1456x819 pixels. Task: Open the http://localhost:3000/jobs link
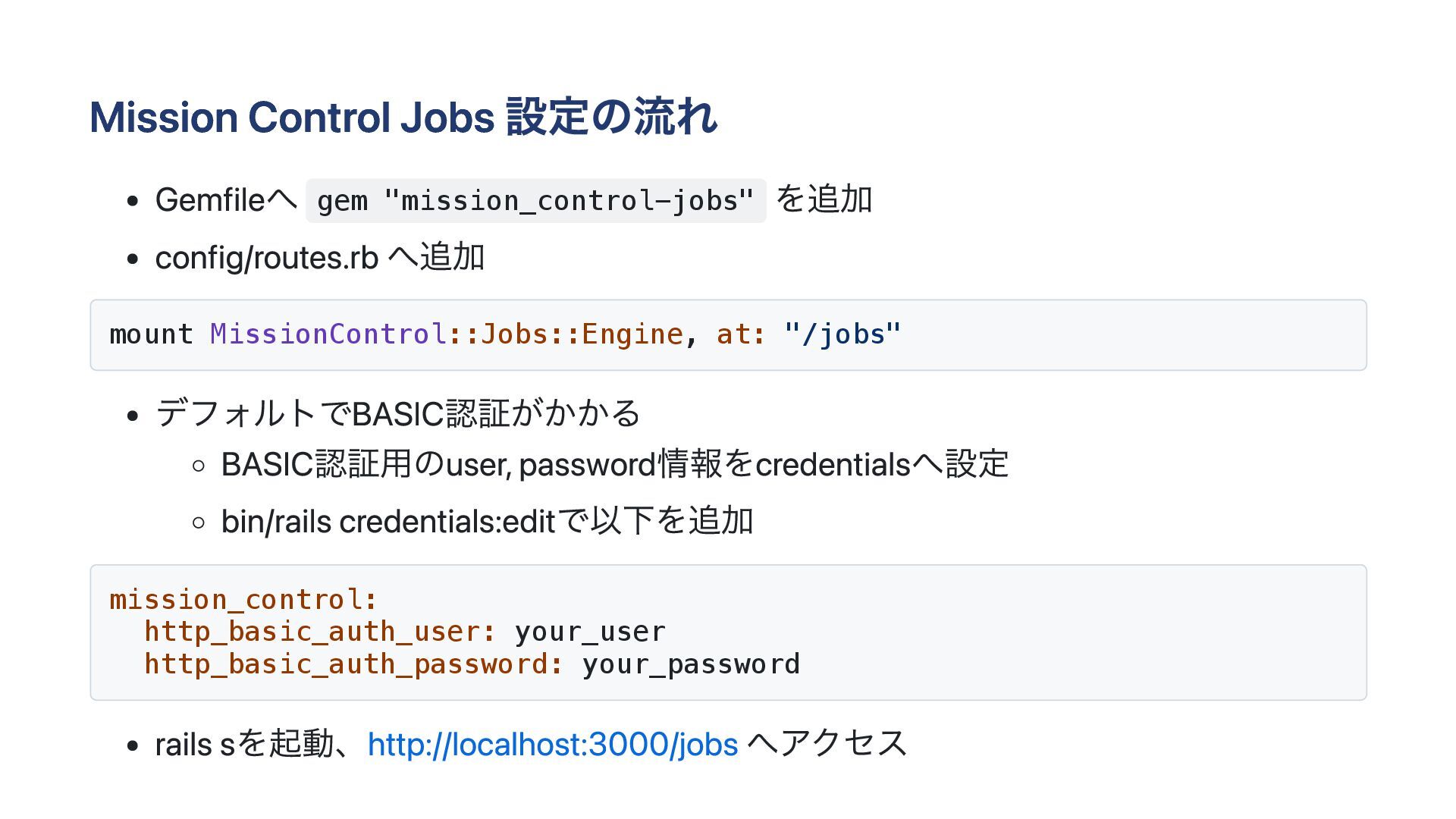click(552, 744)
